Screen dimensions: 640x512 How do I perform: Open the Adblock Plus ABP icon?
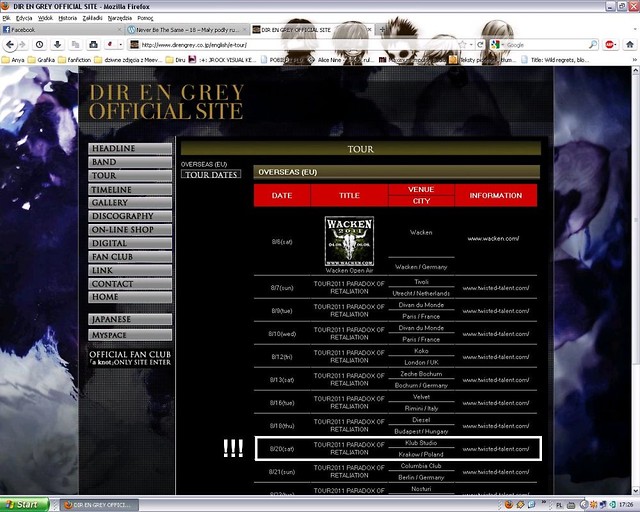(x=610, y=45)
